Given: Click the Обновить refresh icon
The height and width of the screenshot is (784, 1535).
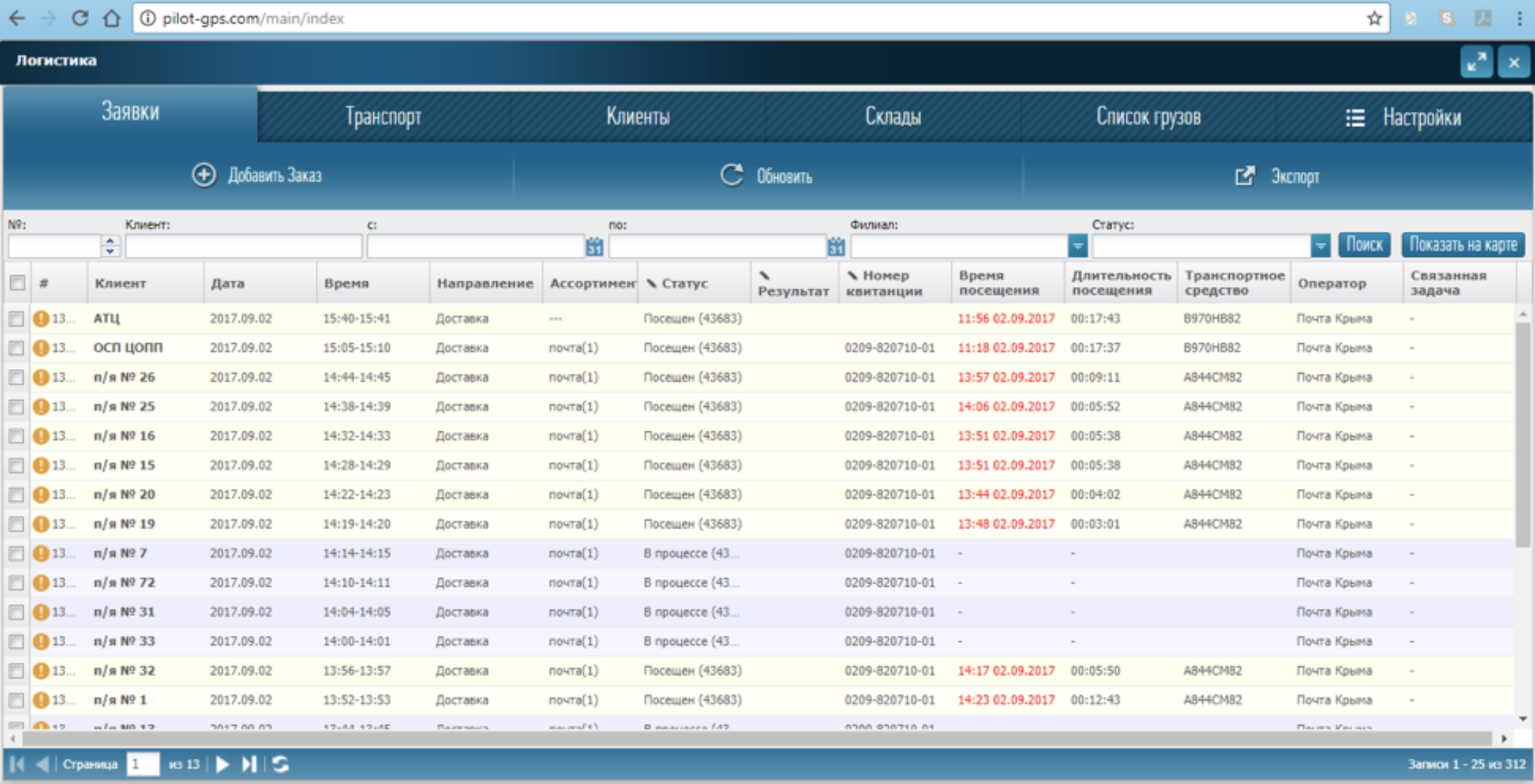Looking at the screenshot, I should pyautogui.click(x=731, y=175).
